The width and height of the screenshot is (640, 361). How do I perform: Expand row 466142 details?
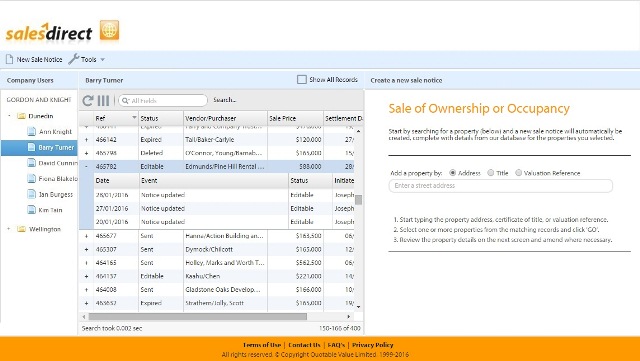(86, 140)
